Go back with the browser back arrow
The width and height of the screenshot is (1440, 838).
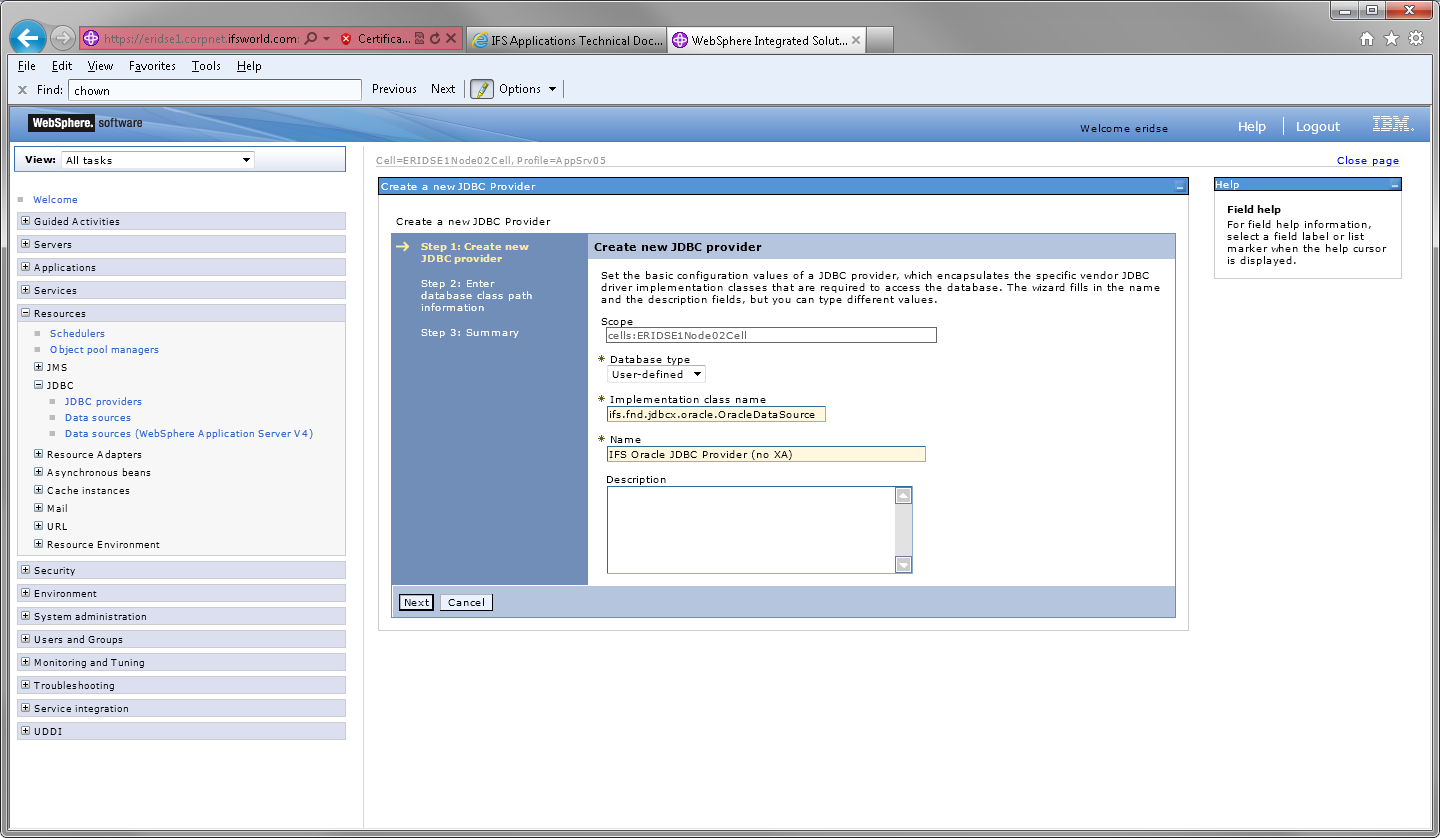tap(27, 39)
